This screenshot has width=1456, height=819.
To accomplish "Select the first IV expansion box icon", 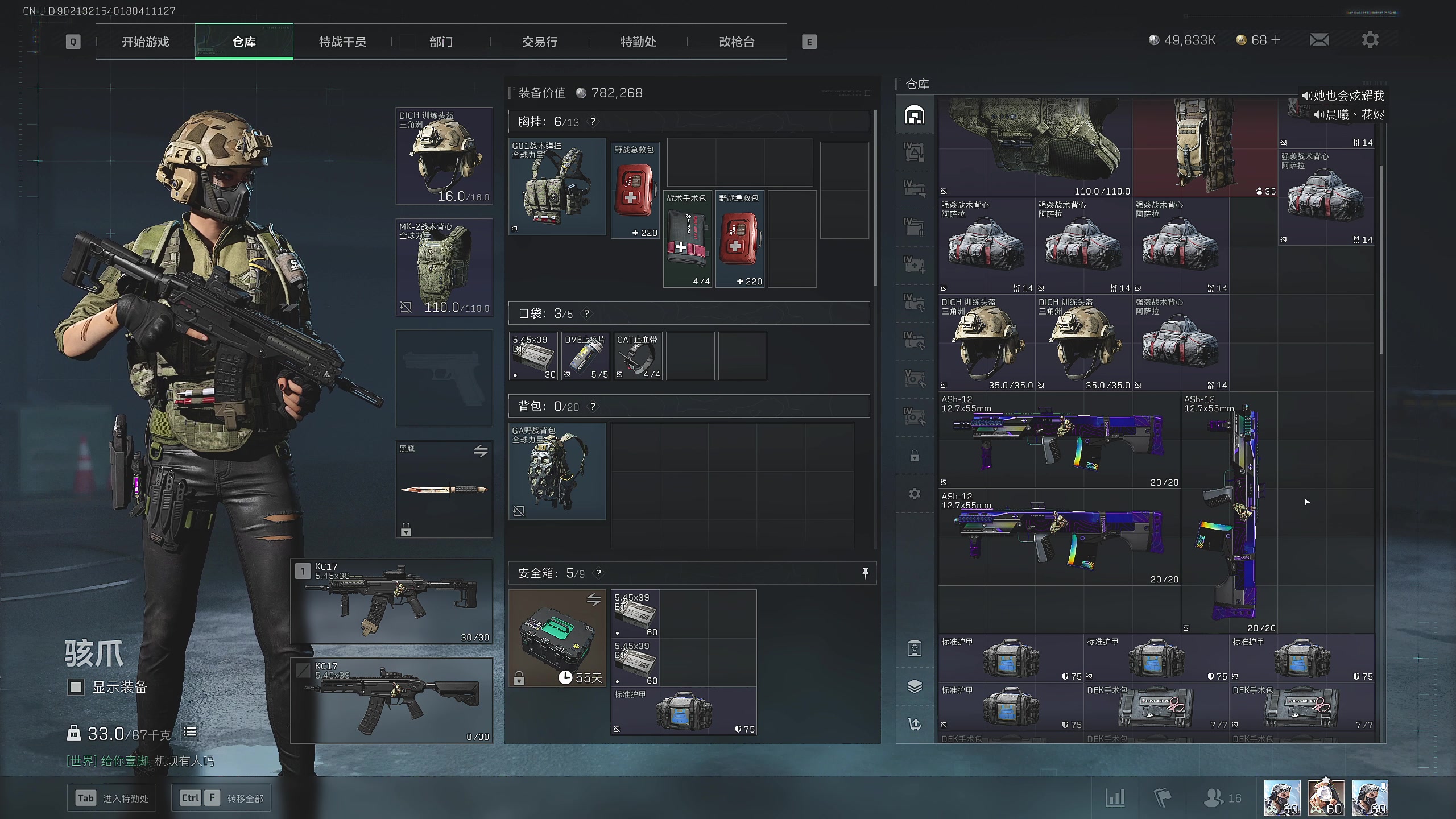I will (915, 152).
